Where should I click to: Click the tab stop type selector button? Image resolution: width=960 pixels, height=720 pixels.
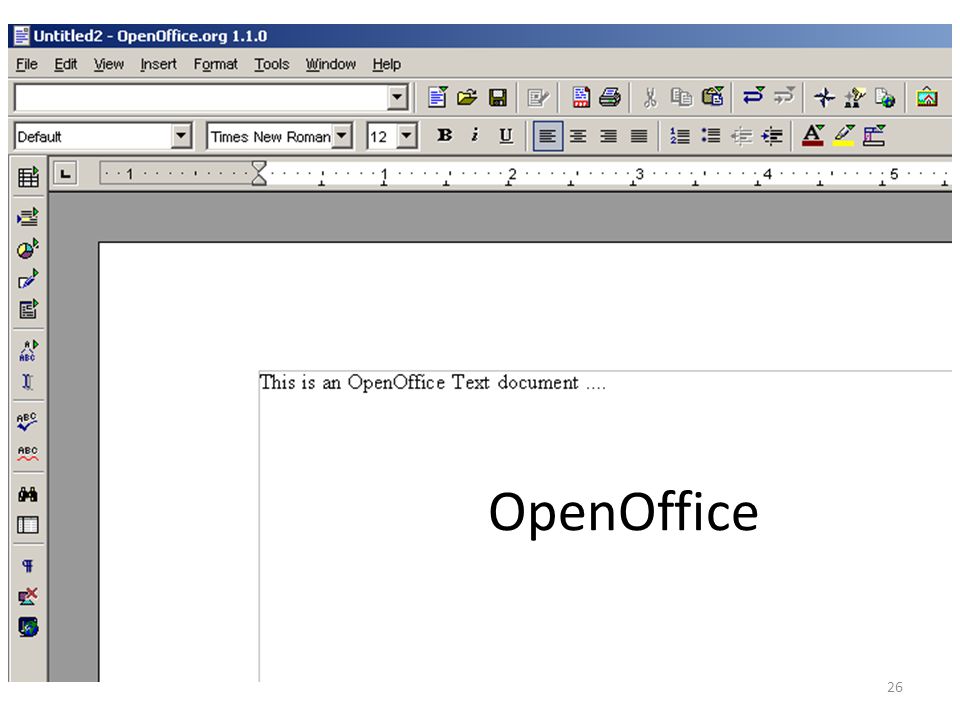(x=66, y=173)
